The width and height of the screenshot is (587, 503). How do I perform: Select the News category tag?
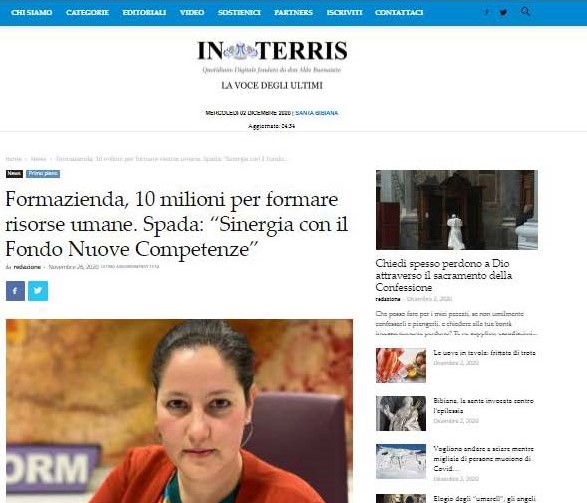point(14,174)
